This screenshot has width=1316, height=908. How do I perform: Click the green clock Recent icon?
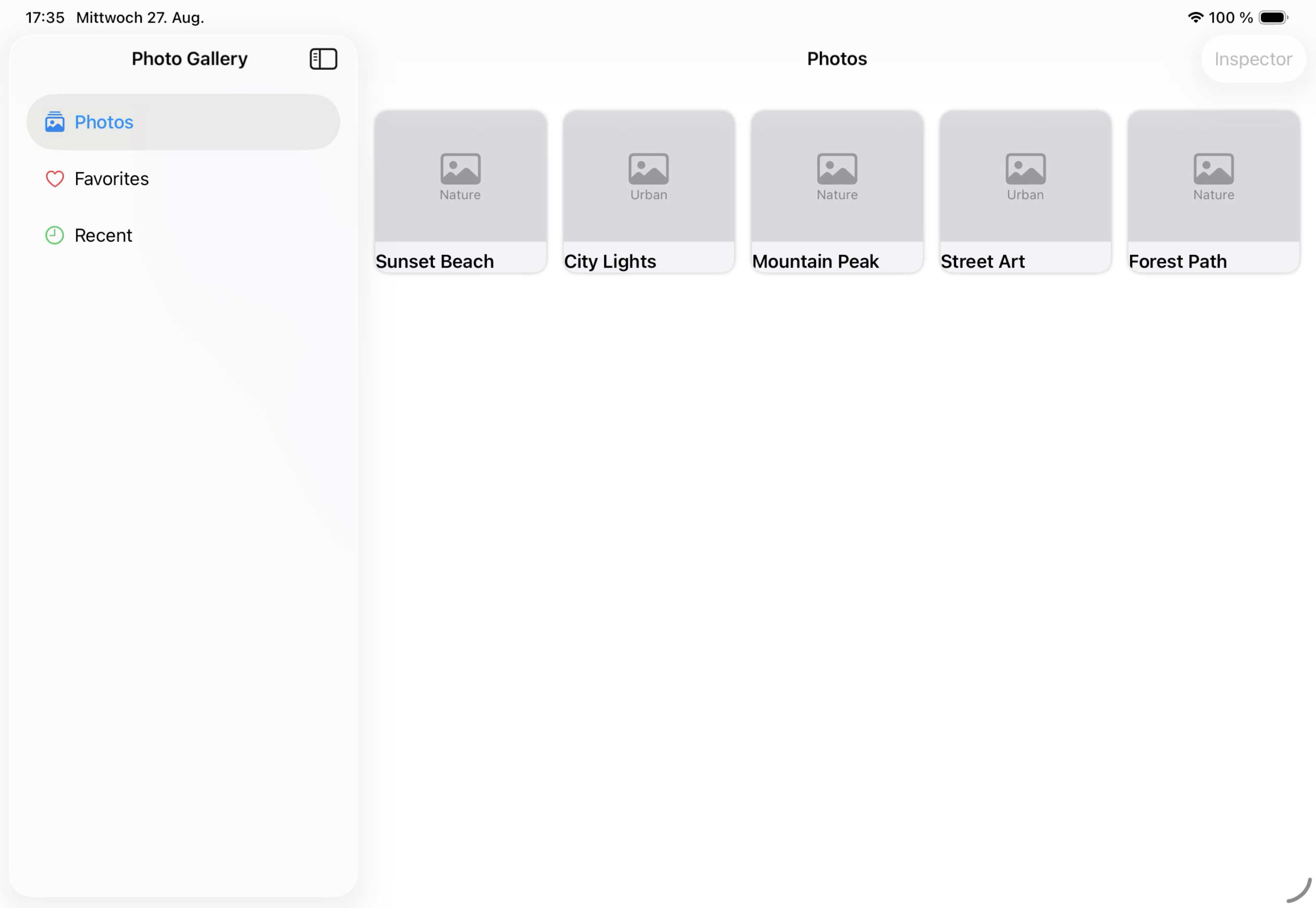tap(55, 235)
